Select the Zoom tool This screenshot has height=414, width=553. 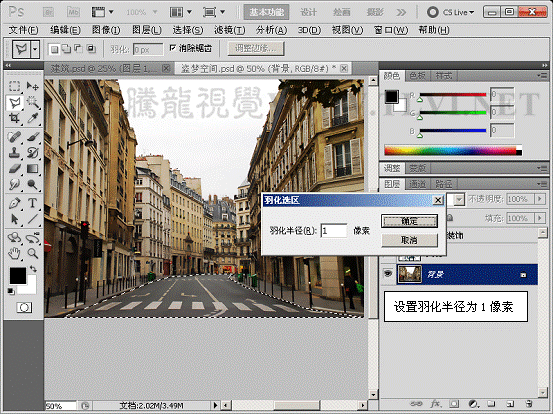(32, 253)
